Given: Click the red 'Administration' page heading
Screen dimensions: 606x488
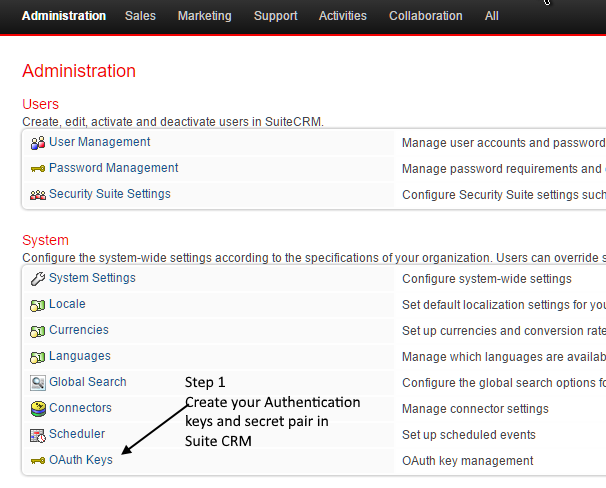Looking at the screenshot, I should click(x=79, y=71).
